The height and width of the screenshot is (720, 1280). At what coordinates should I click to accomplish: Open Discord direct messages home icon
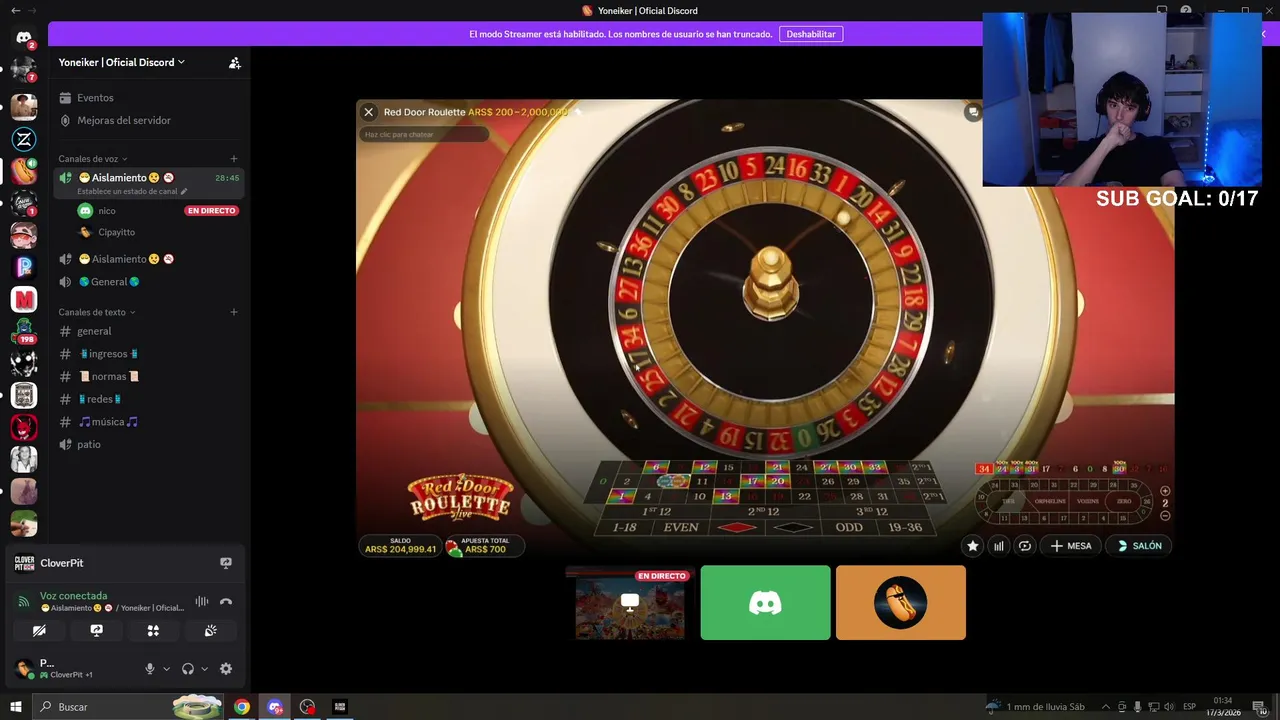point(24,38)
